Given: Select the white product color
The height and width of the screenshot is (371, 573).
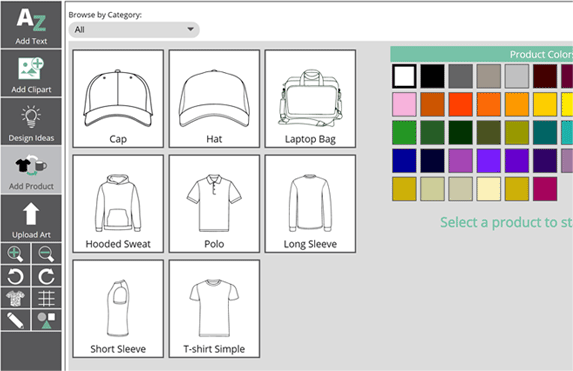Looking at the screenshot, I should (404, 76).
